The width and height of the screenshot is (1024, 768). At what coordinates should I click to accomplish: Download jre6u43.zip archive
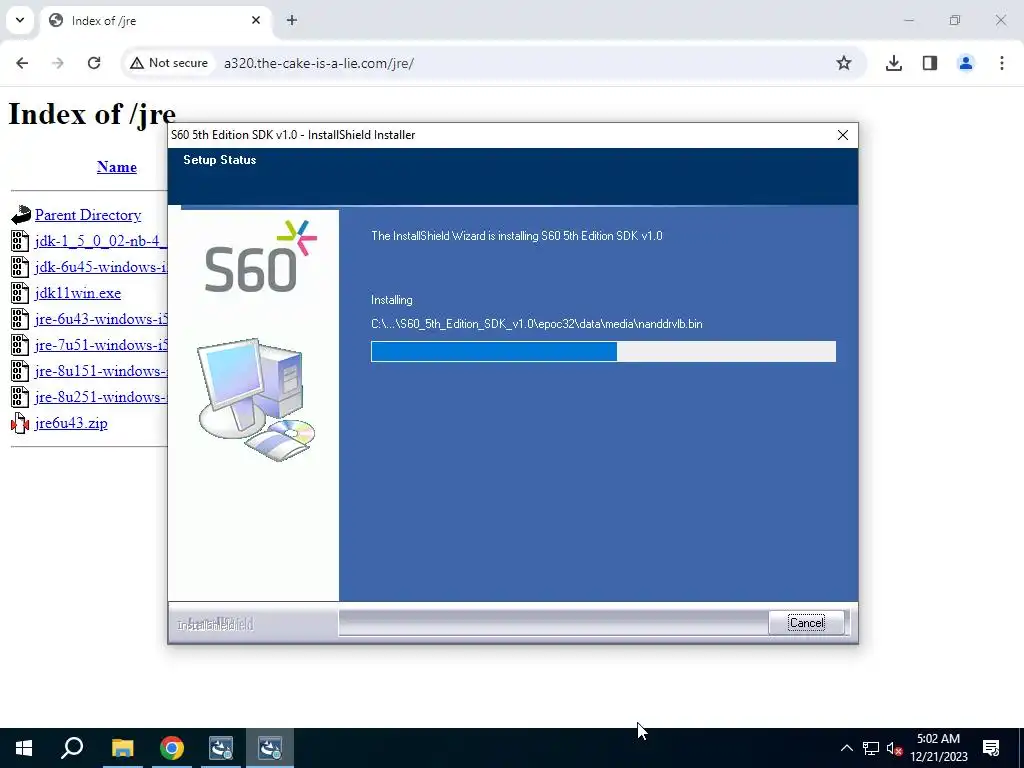point(71,423)
